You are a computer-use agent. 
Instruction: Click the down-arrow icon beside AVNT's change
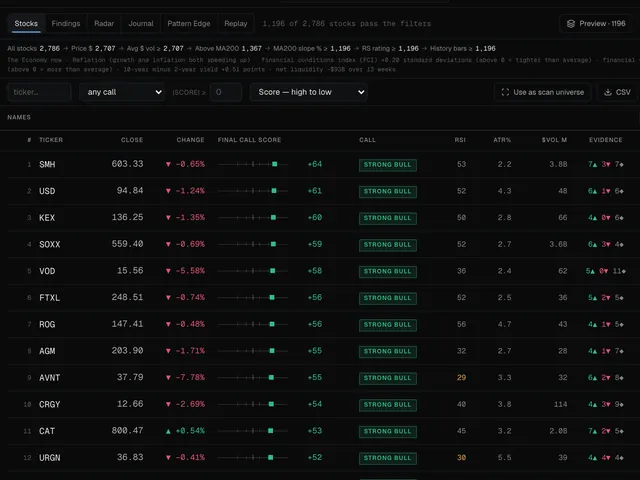168,378
